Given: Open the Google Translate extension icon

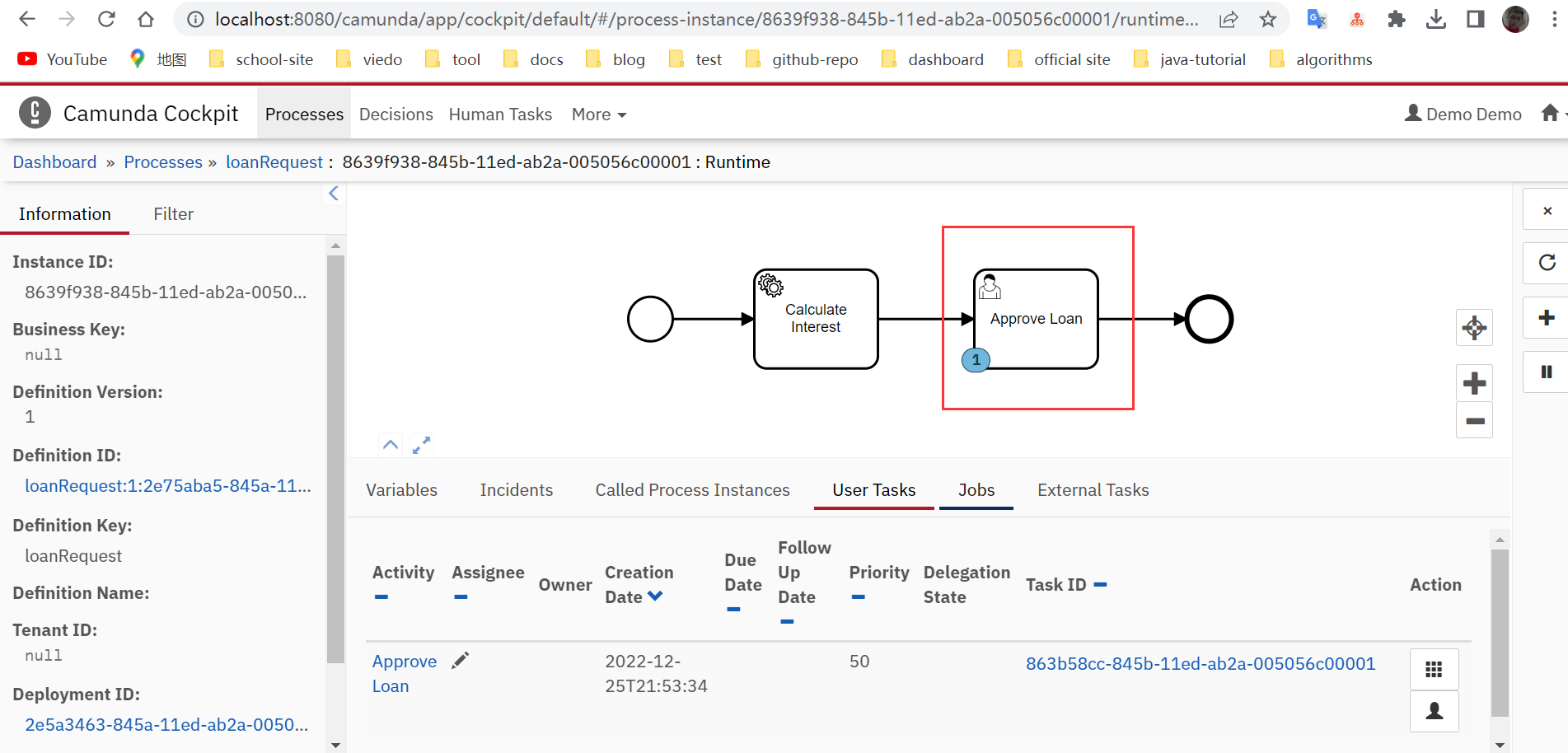Looking at the screenshot, I should tap(1317, 19).
